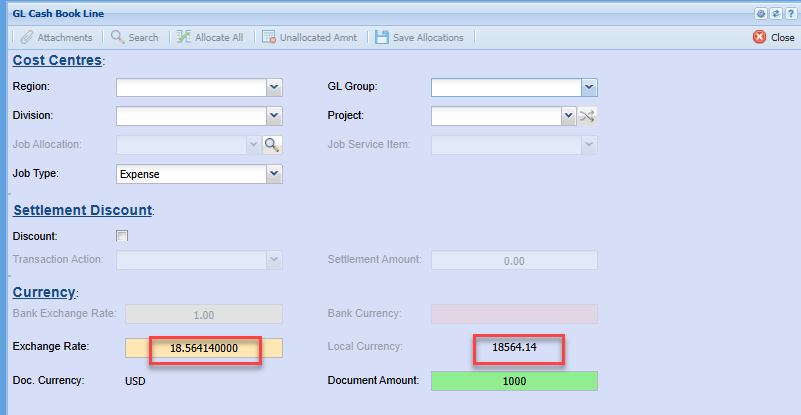
Task: Open Attachments via paperclip icon
Action: [x=27, y=37]
